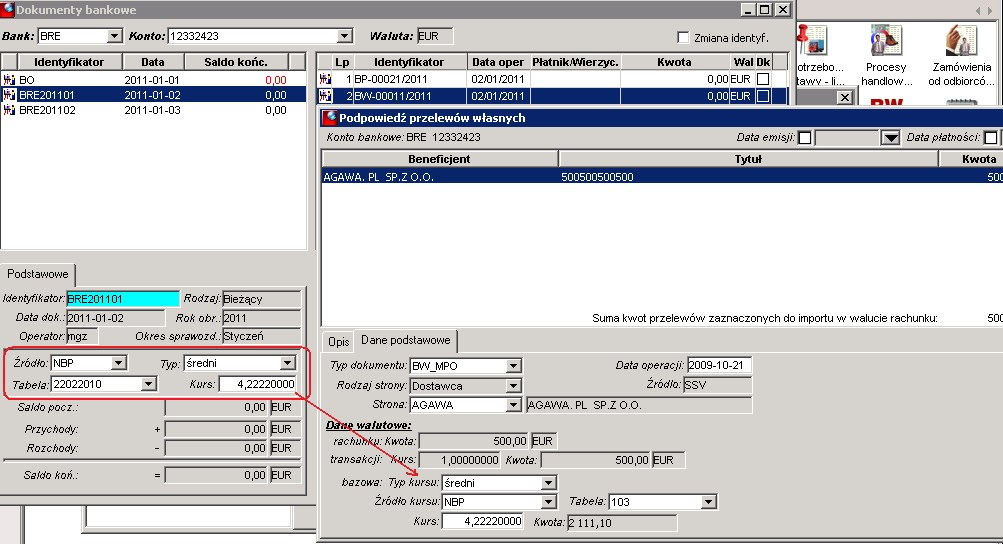Enable the Data emisji checkbox

coord(805,138)
